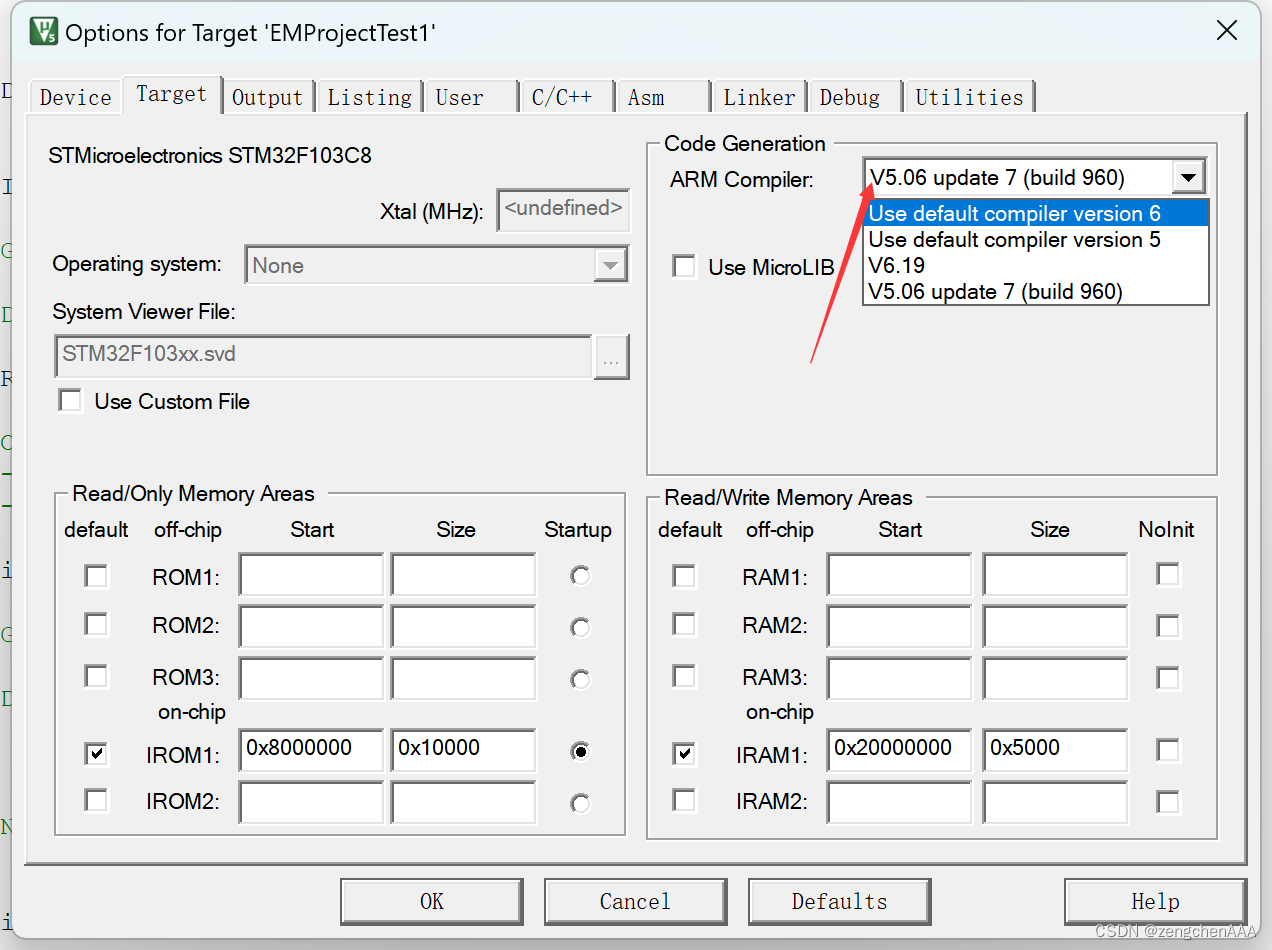Click the Help button
The width and height of the screenshot is (1272, 950).
[1155, 901]
